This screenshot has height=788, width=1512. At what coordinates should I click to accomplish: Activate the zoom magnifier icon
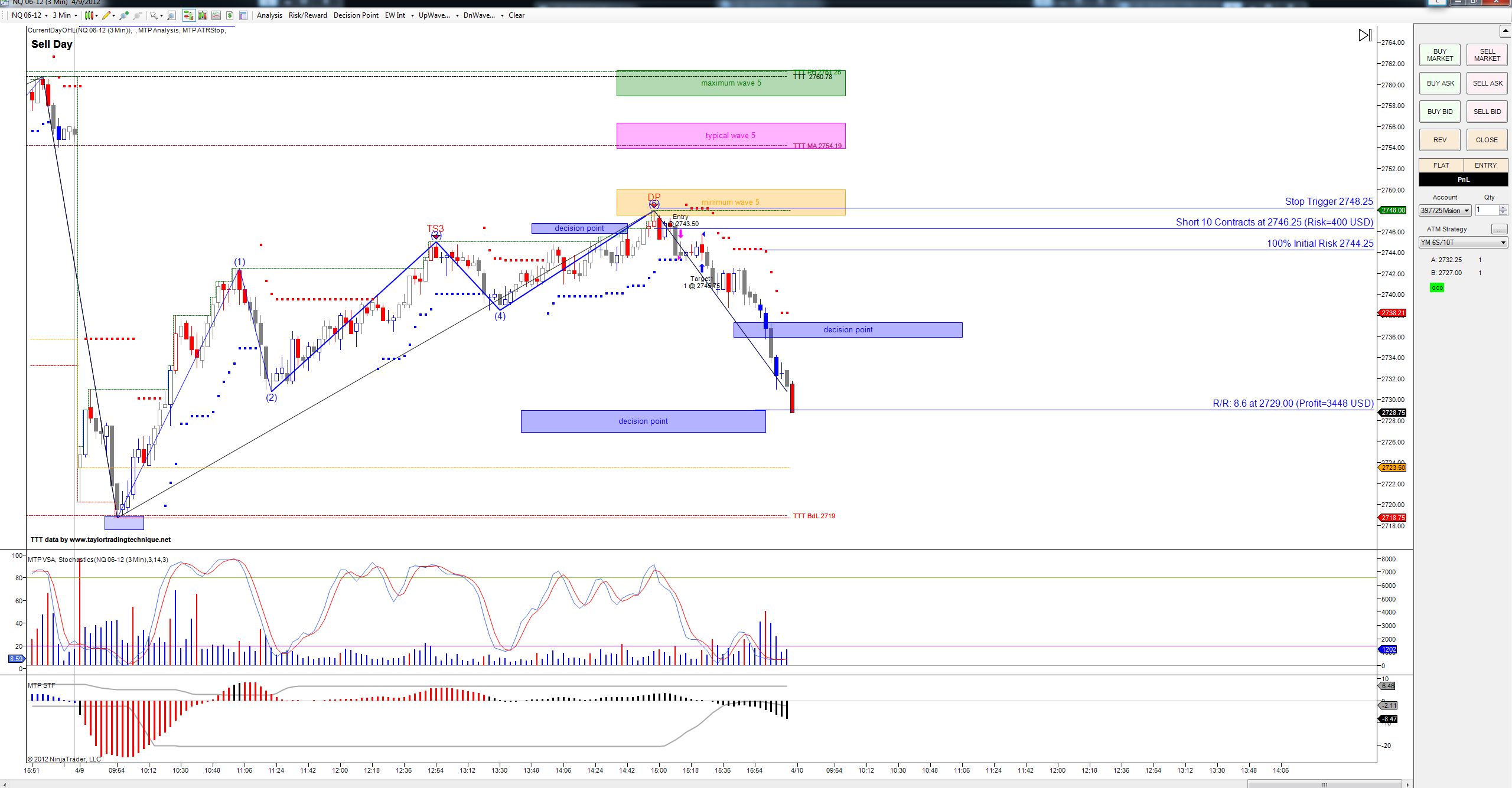171,15
